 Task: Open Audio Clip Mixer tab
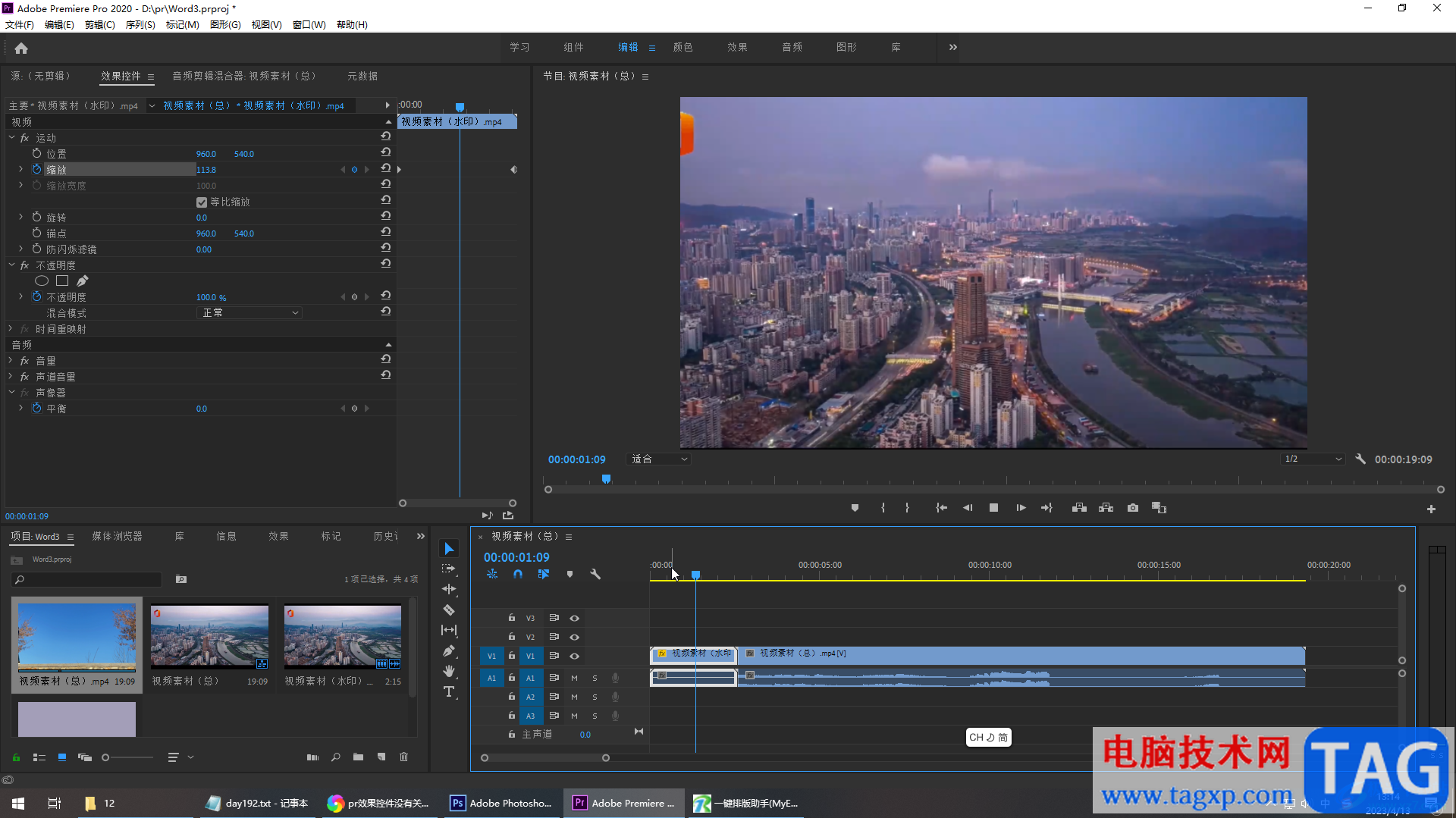(243, 76)
